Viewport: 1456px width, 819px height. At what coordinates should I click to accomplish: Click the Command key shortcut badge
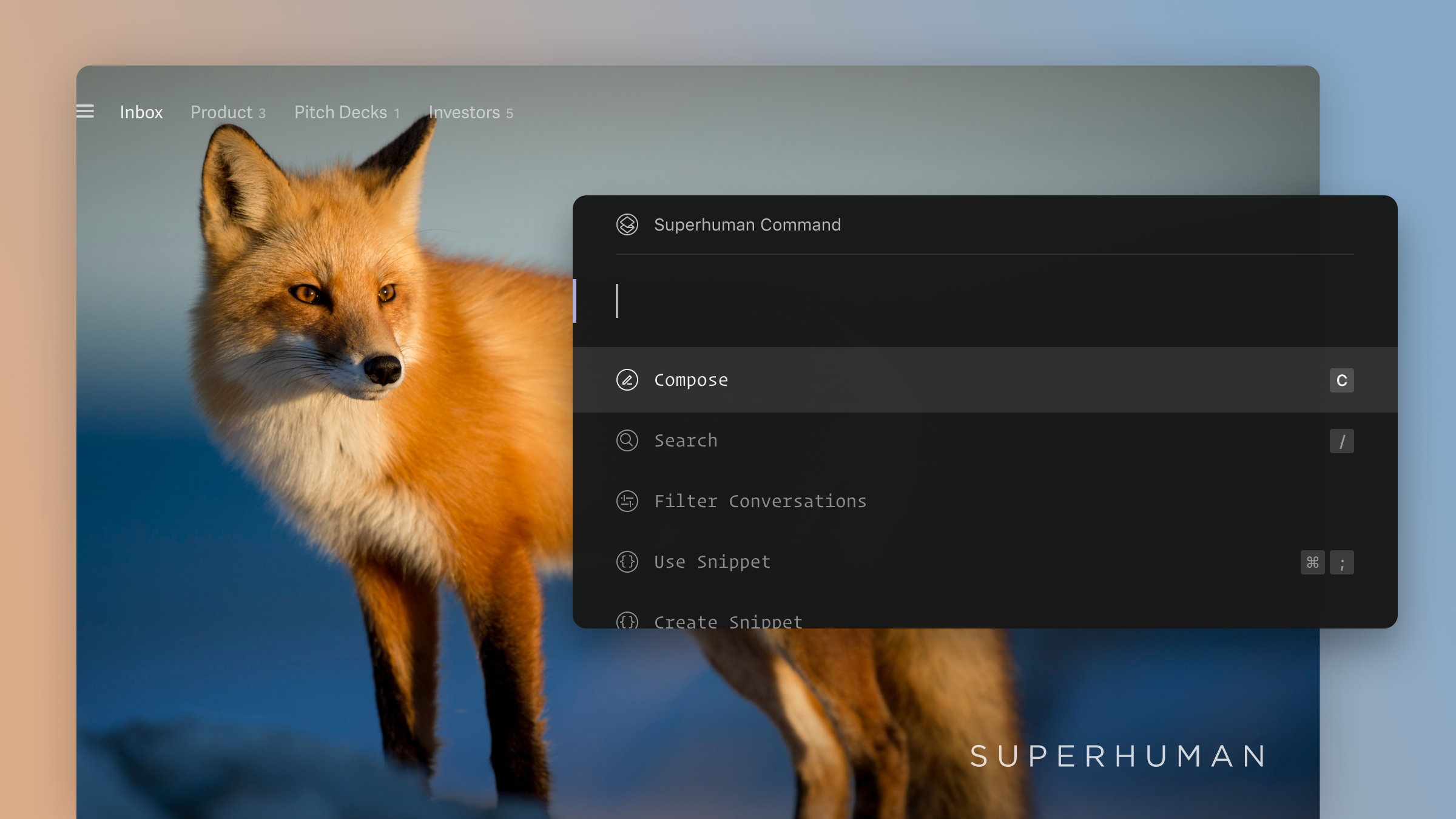point(1312,562)
